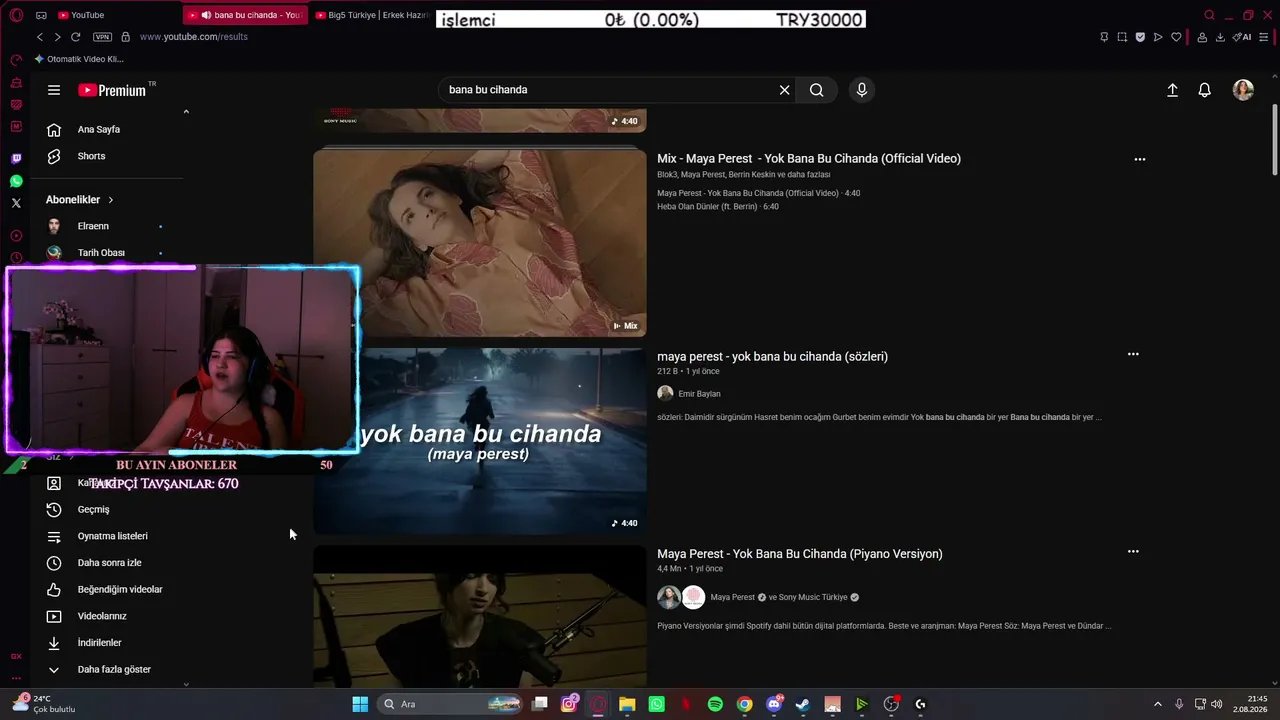Open 'Mix - Maya Perest - Yok Bana Bu Cihanda' title
Image resolution: width=1280 pixels, height=720 pixels.
pyautogui.click(x=809, y=158)
